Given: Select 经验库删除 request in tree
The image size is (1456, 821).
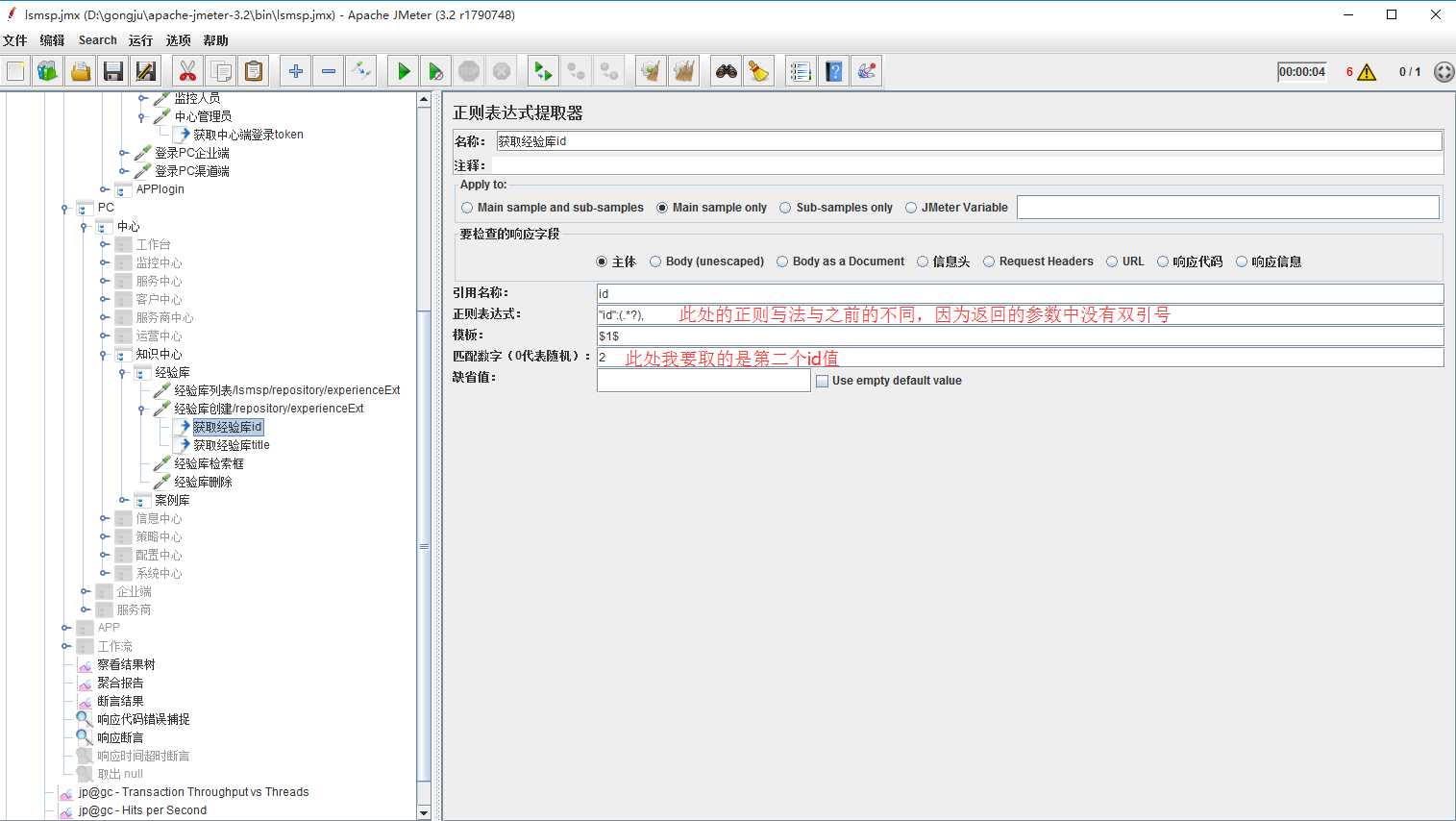Looking at the screenshot, I should tap(203, 482).
